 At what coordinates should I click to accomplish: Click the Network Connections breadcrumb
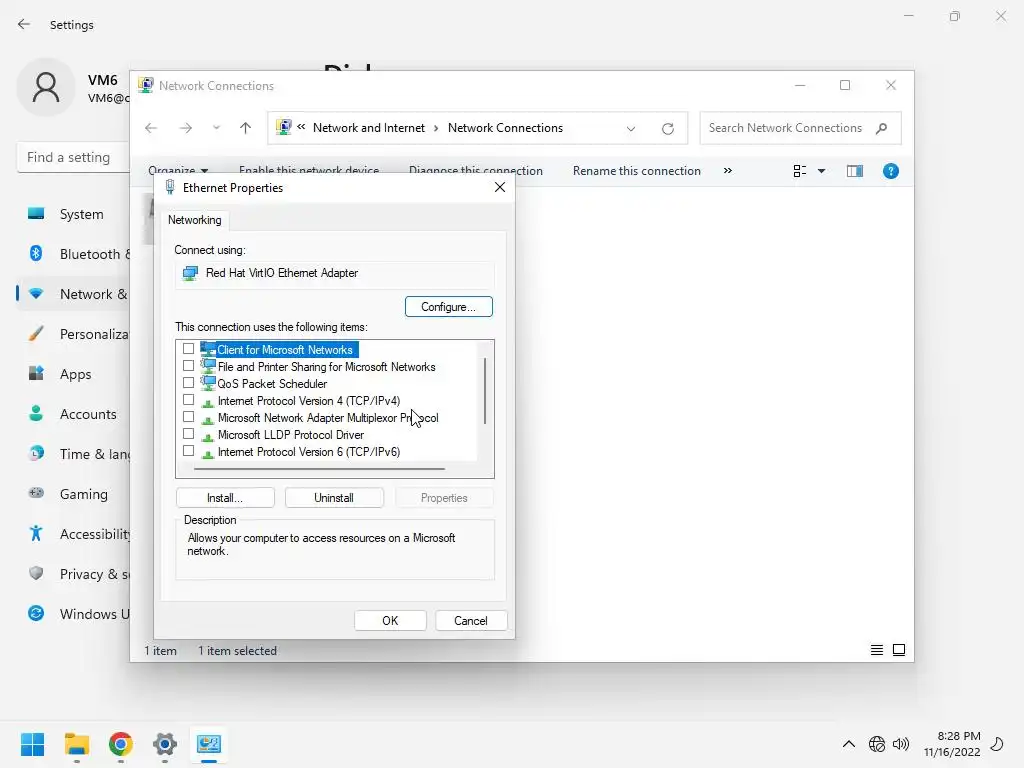pyautogui.click(x=505, y=128)
